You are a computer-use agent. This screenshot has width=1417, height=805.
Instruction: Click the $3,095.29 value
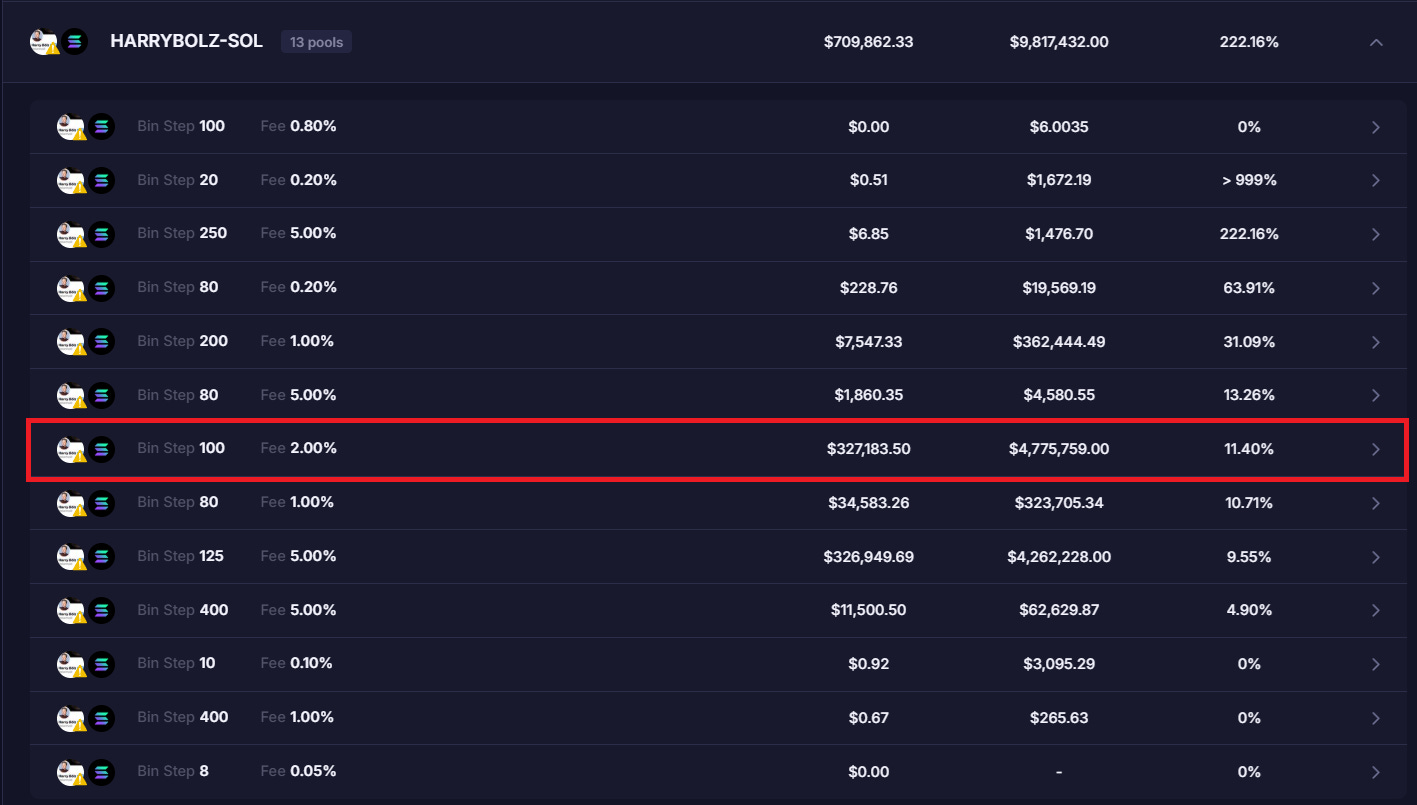1059,664
